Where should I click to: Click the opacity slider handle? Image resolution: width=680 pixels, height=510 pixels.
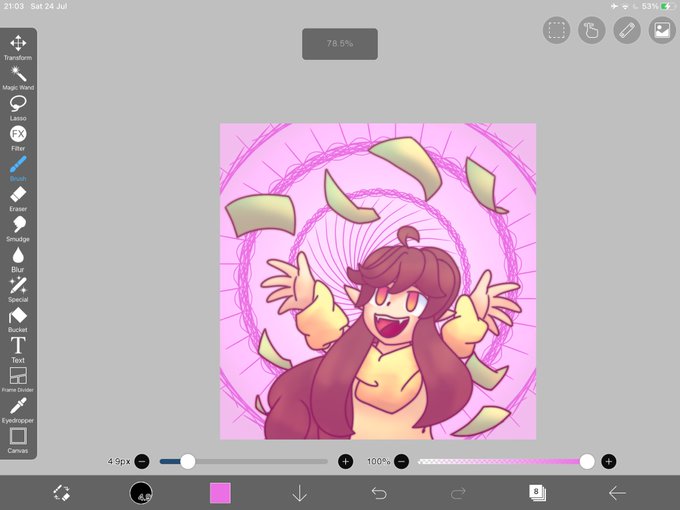(x=587, y=461)
